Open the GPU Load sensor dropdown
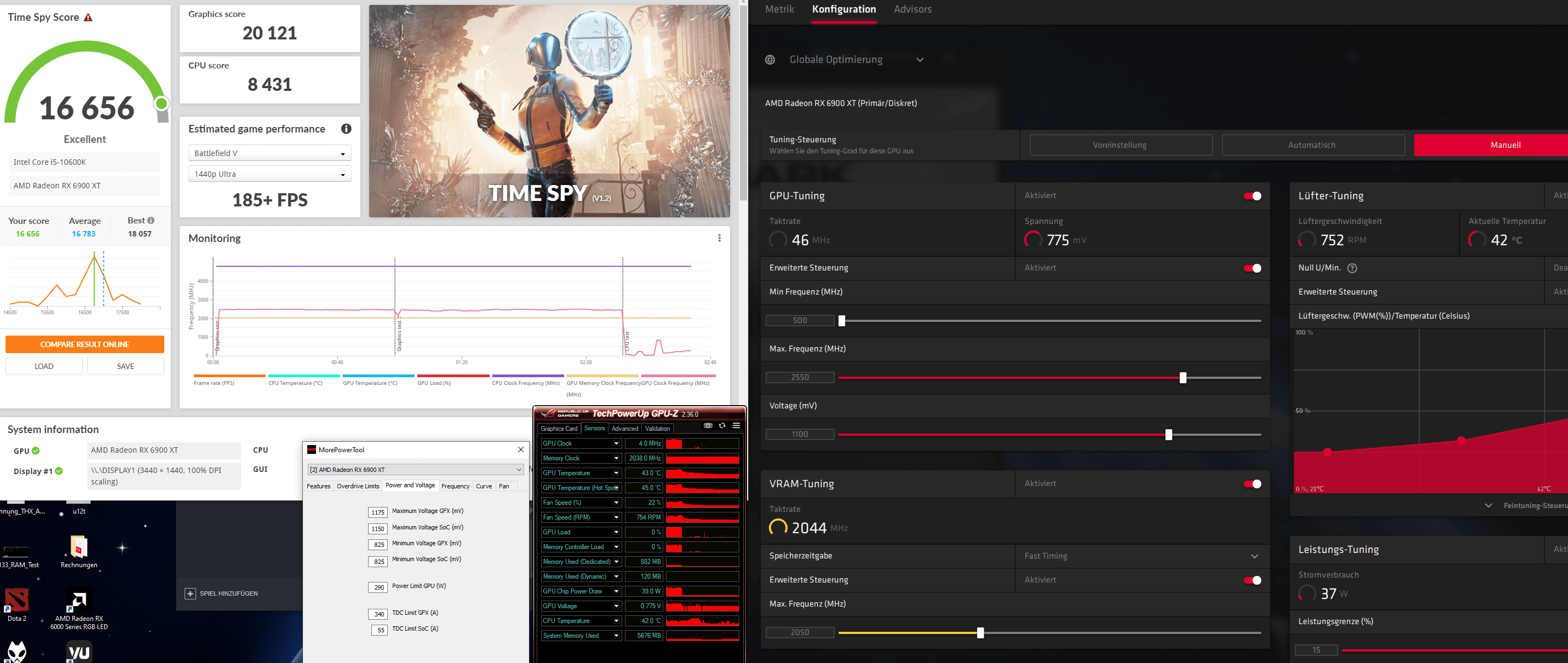Viewport: 1568px width, 663px height. pos(617,532)
